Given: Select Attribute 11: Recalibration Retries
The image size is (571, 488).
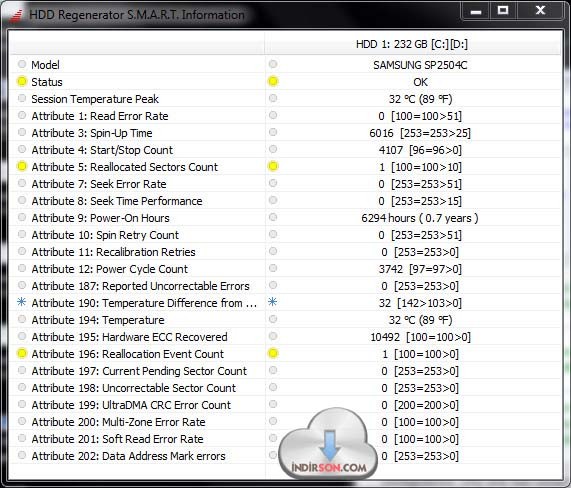Looking at the screenshot, I should click(113, 252).
